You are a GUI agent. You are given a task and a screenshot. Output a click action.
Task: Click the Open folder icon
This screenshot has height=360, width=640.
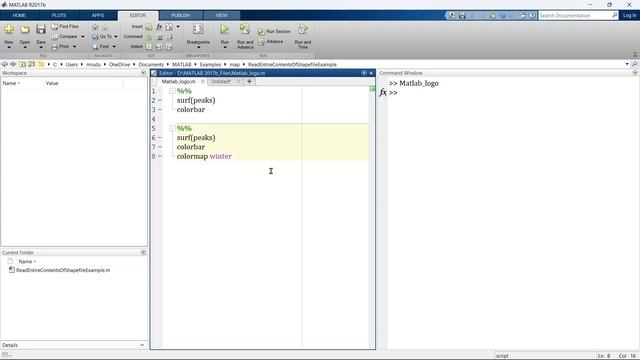pos(25,29)
